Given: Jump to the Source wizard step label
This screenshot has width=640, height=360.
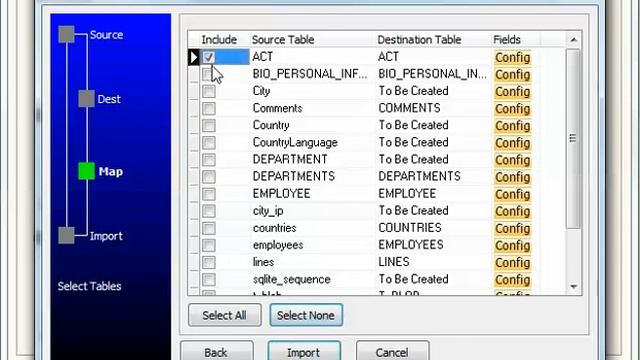Looking at the screenshot, I should (x=106, y=35).
